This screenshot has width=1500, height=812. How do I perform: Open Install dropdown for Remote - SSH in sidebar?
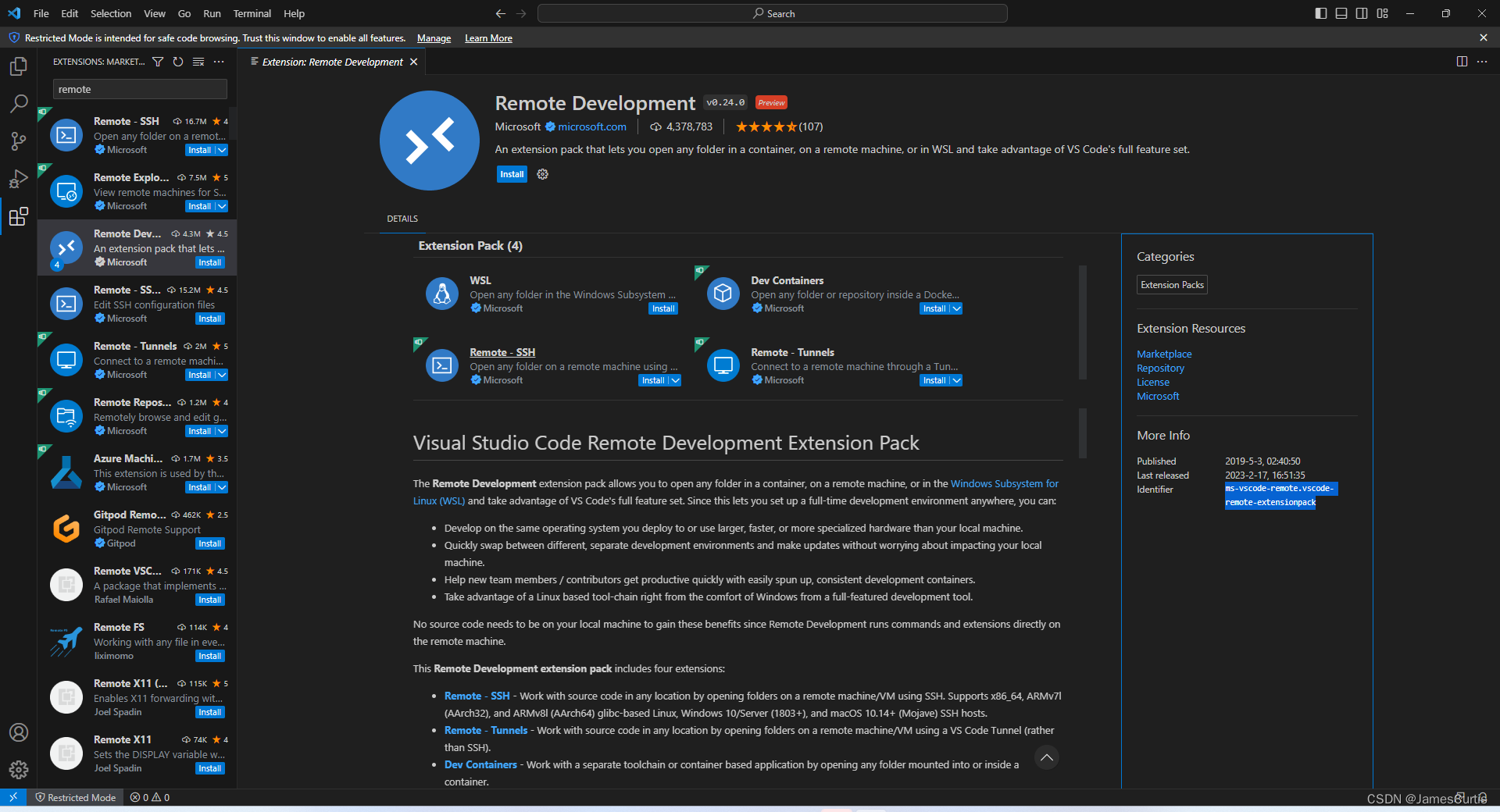pyautogui.click(x=222, y=150)
